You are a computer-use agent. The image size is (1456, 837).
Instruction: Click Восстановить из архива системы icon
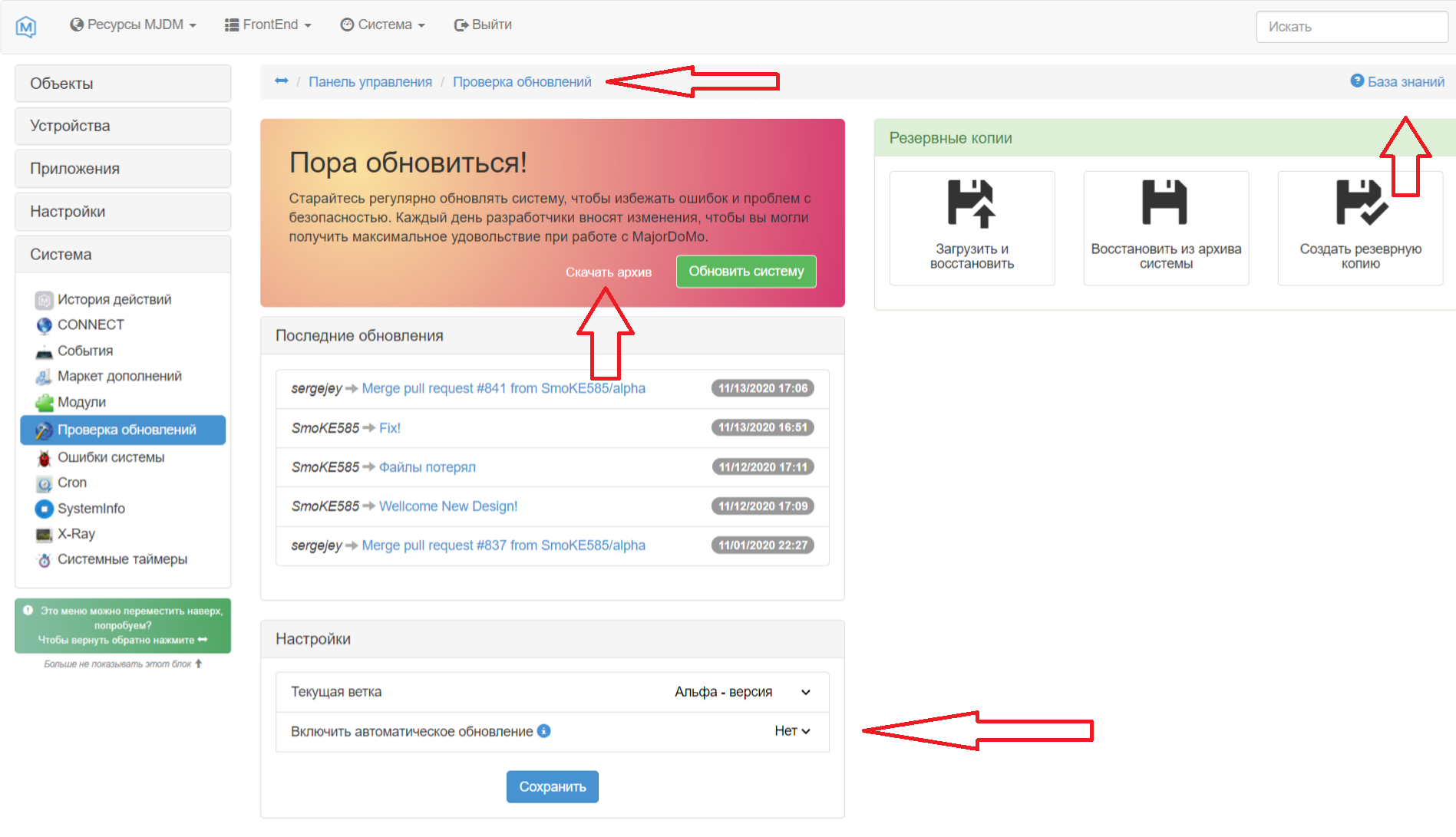[x=1165, y=203]
